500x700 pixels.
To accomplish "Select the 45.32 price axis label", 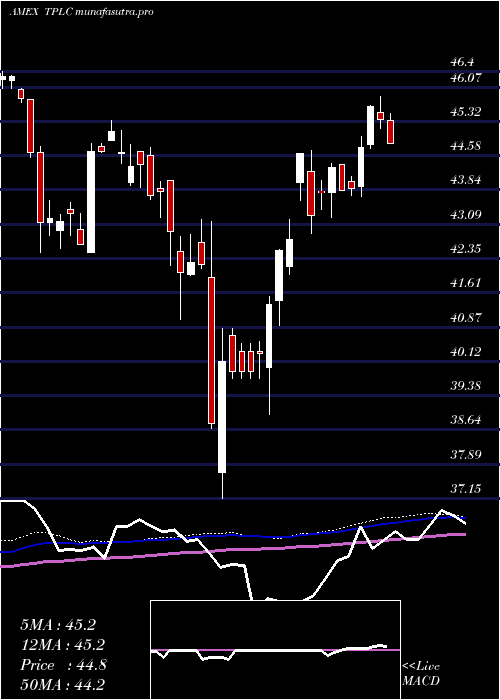I will (x=466, y=112).
